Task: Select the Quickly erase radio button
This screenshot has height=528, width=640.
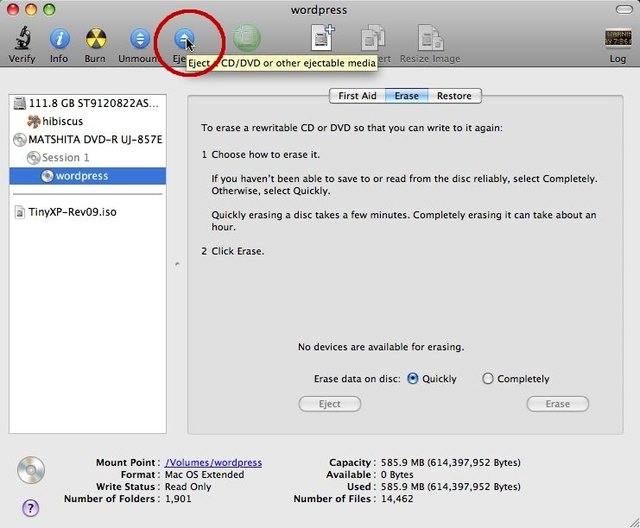Action: tap(413, 379)
